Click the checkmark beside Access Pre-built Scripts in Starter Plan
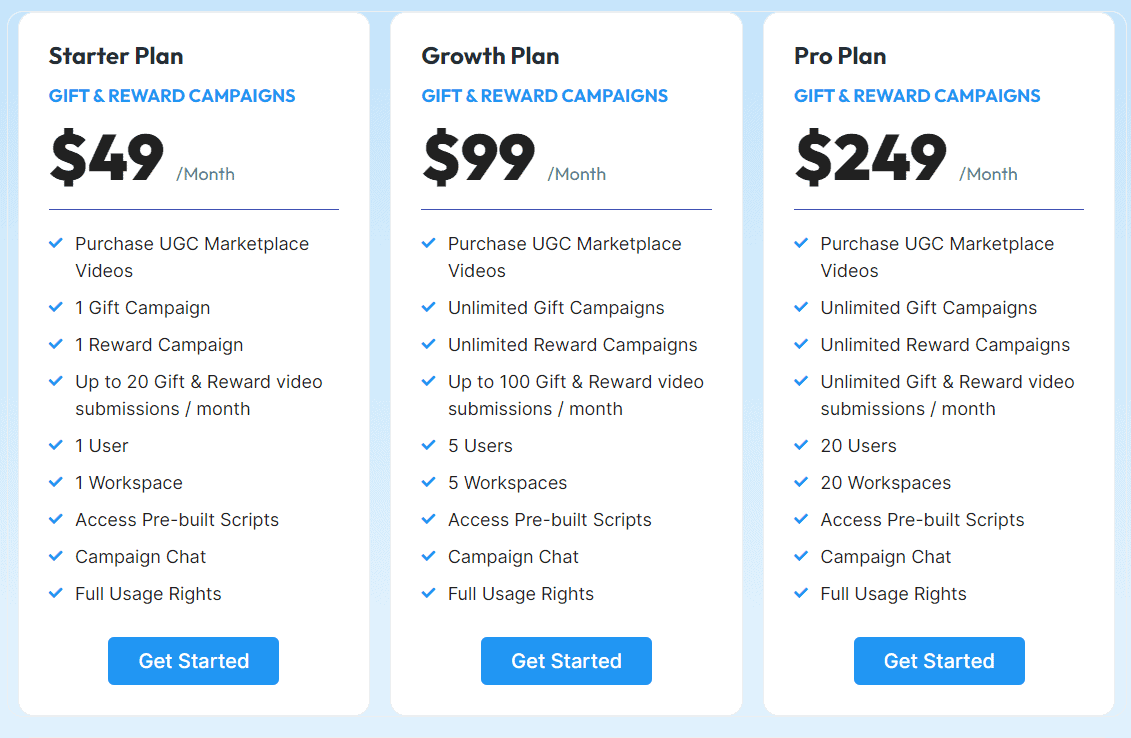The image size is (1131, 738). [x=56, y=520]
